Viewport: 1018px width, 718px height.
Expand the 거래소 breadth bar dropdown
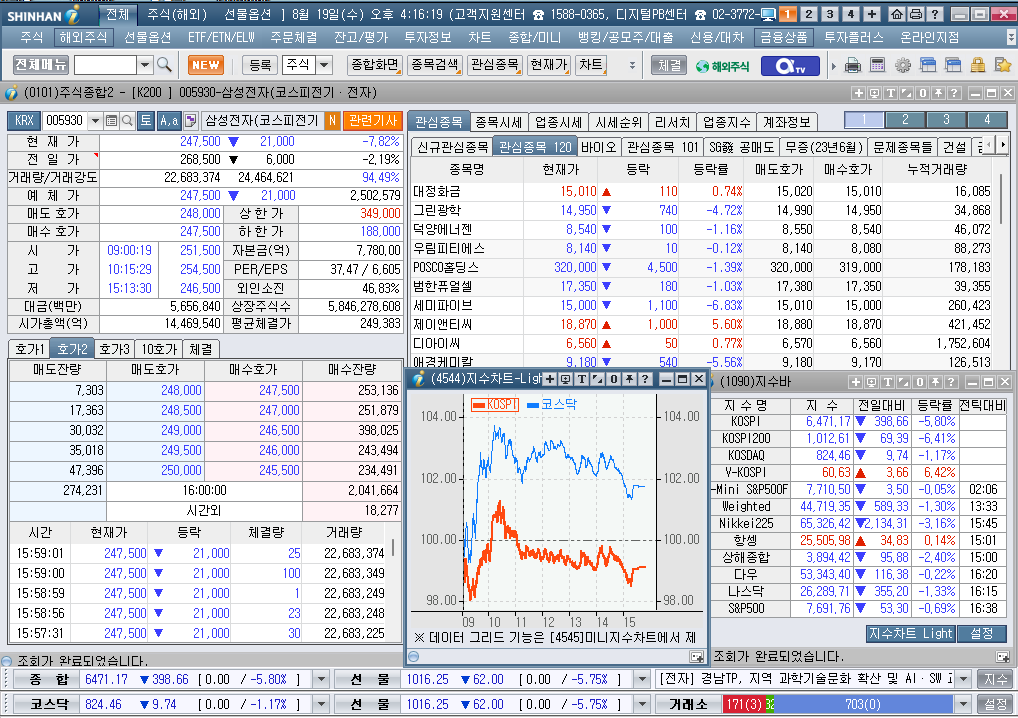[963, 704]
